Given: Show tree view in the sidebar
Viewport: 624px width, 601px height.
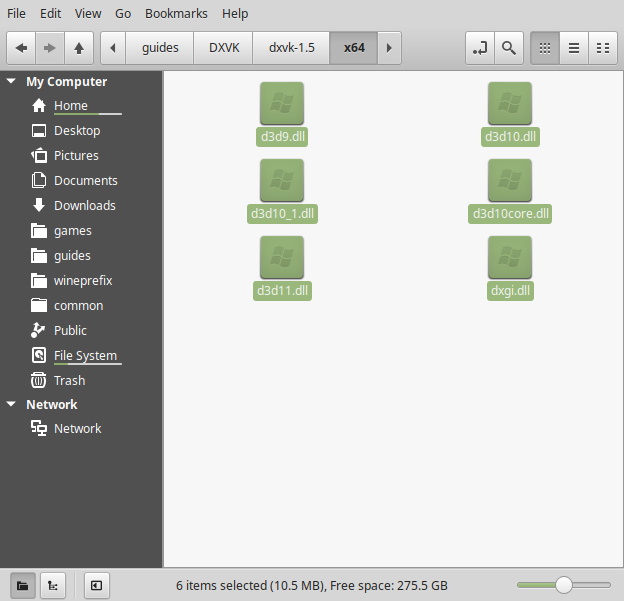Looking at the screenshot, I should pos(53,585).
